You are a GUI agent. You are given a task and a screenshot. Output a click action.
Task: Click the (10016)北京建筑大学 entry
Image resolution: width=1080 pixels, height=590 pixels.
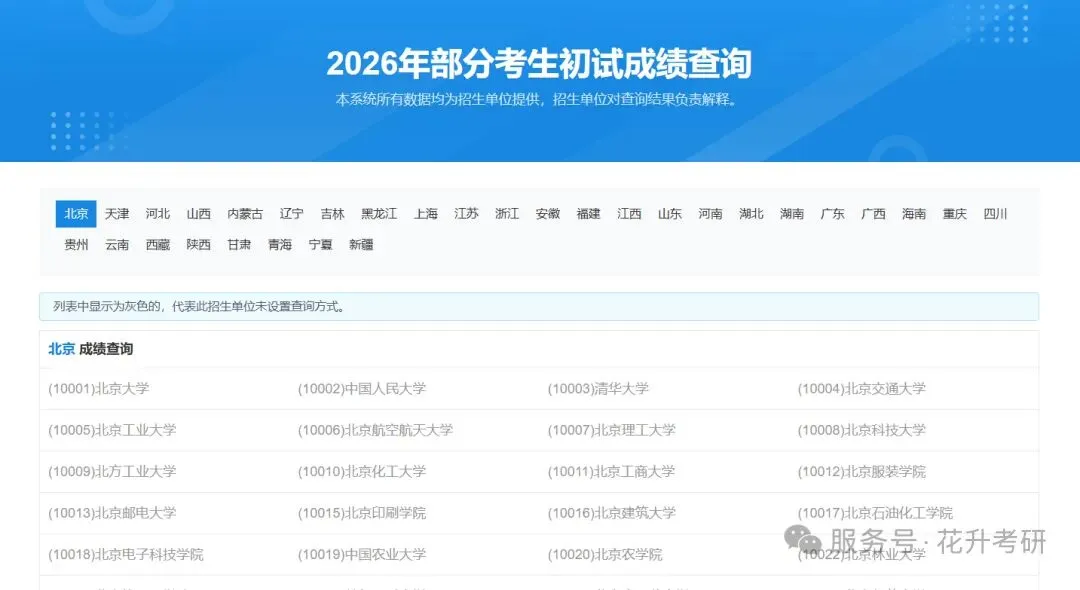point(612,513)
